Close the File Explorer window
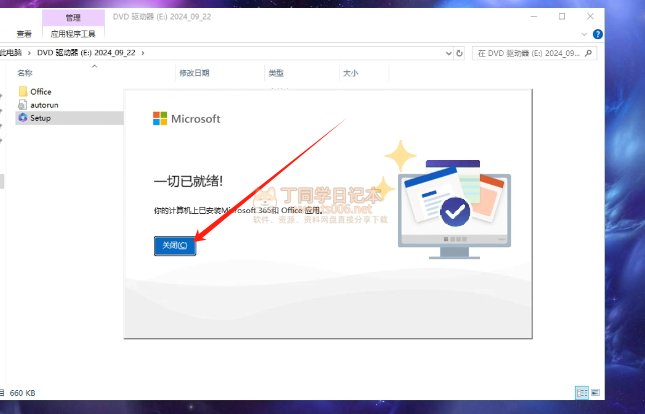 pos(590,16)
